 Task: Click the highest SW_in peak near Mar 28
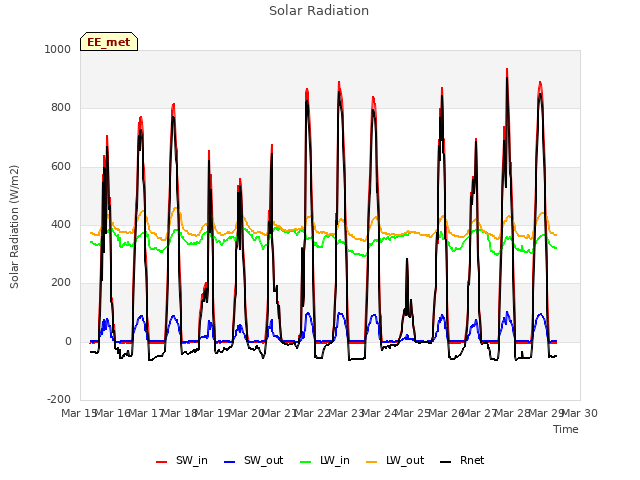507,69
